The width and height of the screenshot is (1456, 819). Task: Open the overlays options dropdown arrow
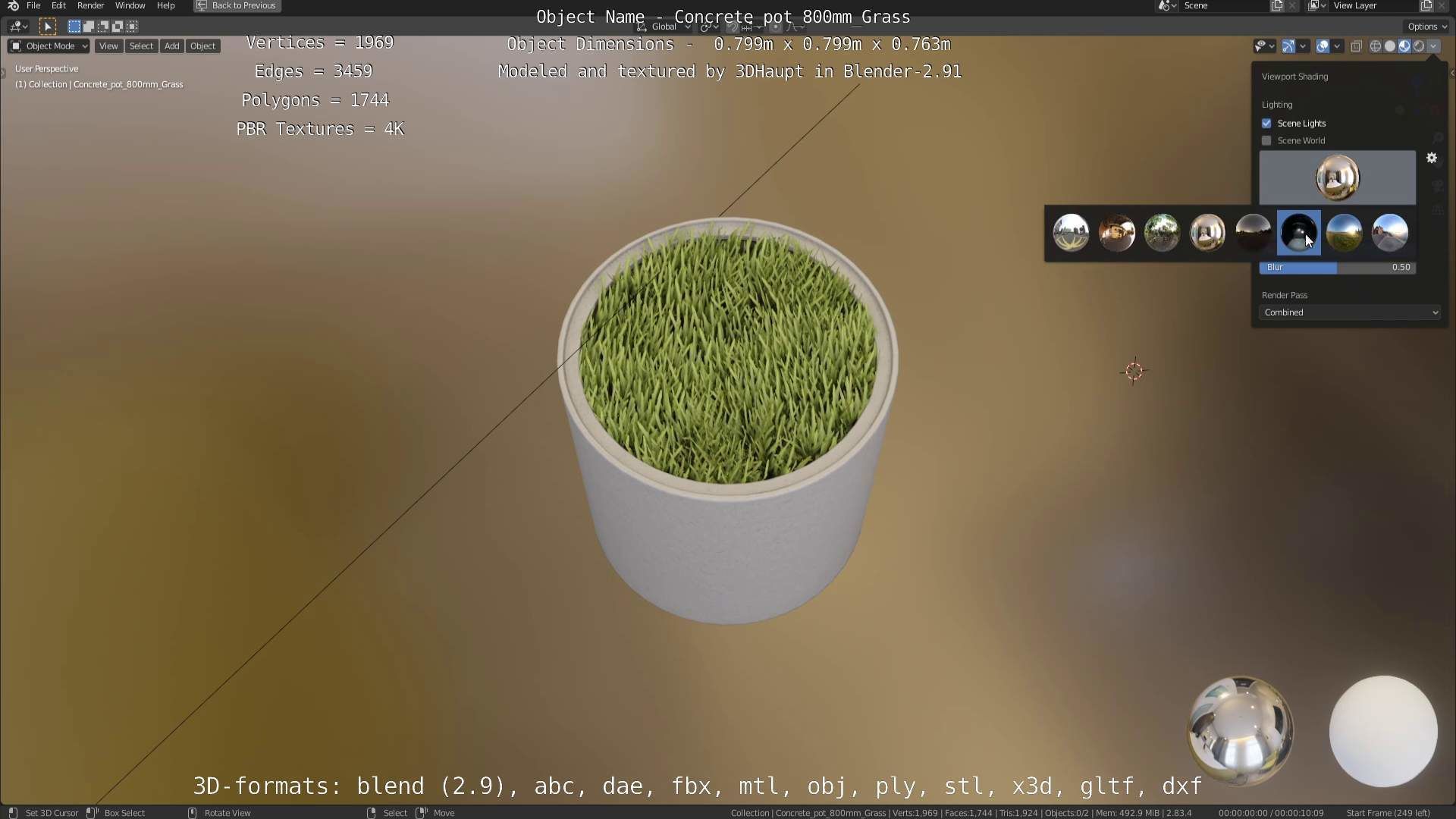1337,46
